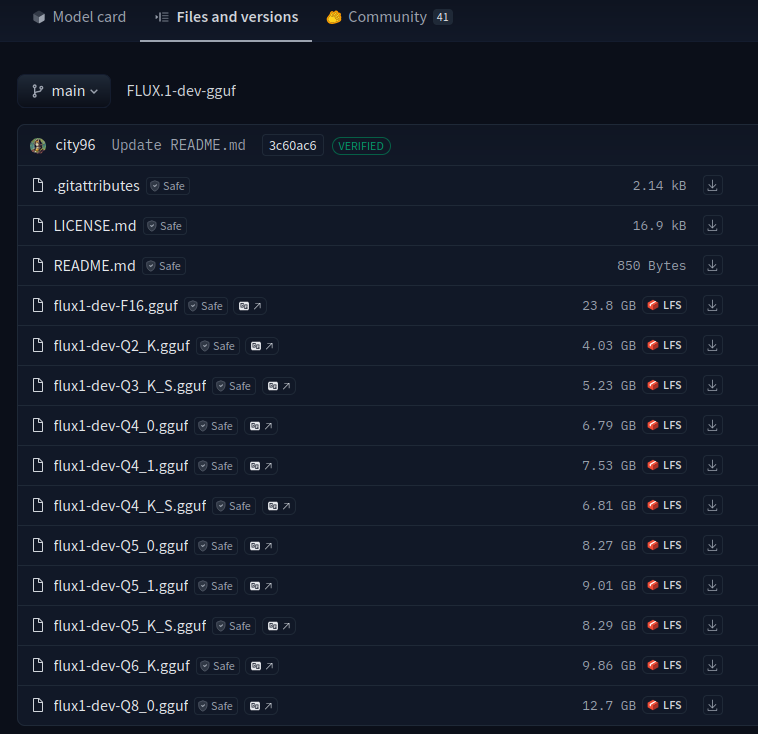Viewport: 758px width, 734px height.
Task: Open the Update README.md commit message
Action: coord(178,145)
